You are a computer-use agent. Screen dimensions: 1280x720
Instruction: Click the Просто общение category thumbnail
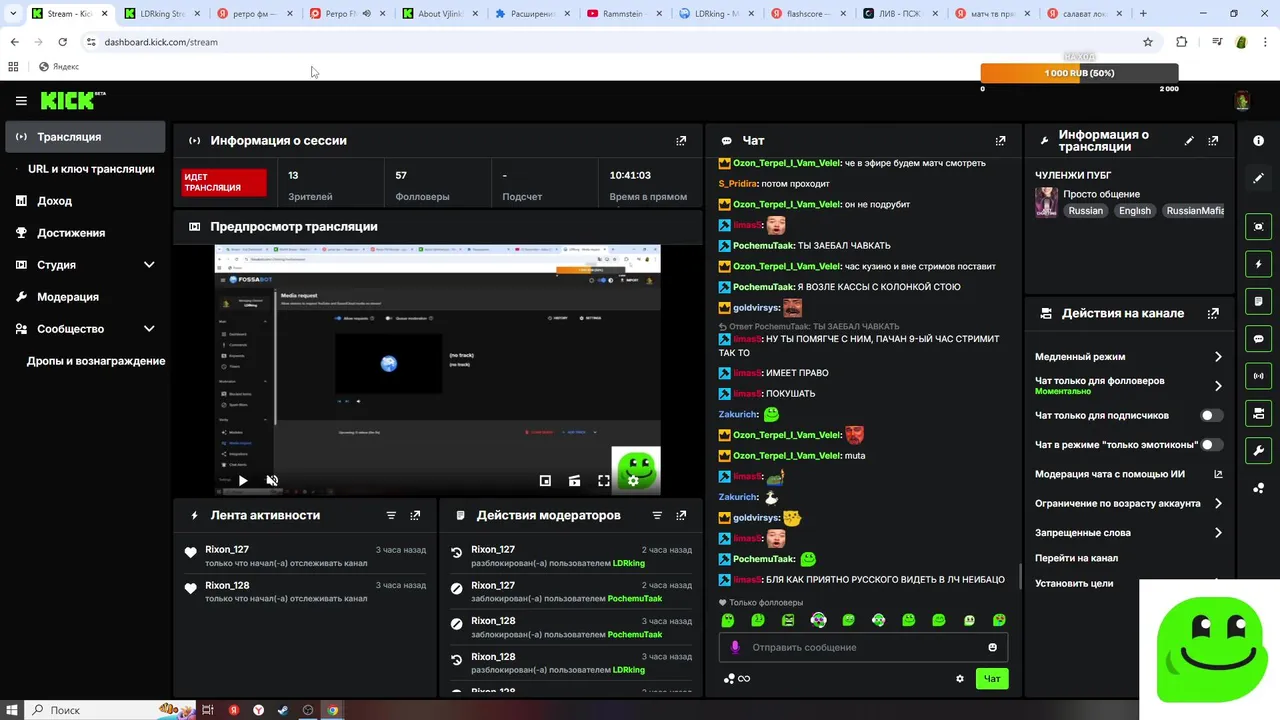[1046, 201]
